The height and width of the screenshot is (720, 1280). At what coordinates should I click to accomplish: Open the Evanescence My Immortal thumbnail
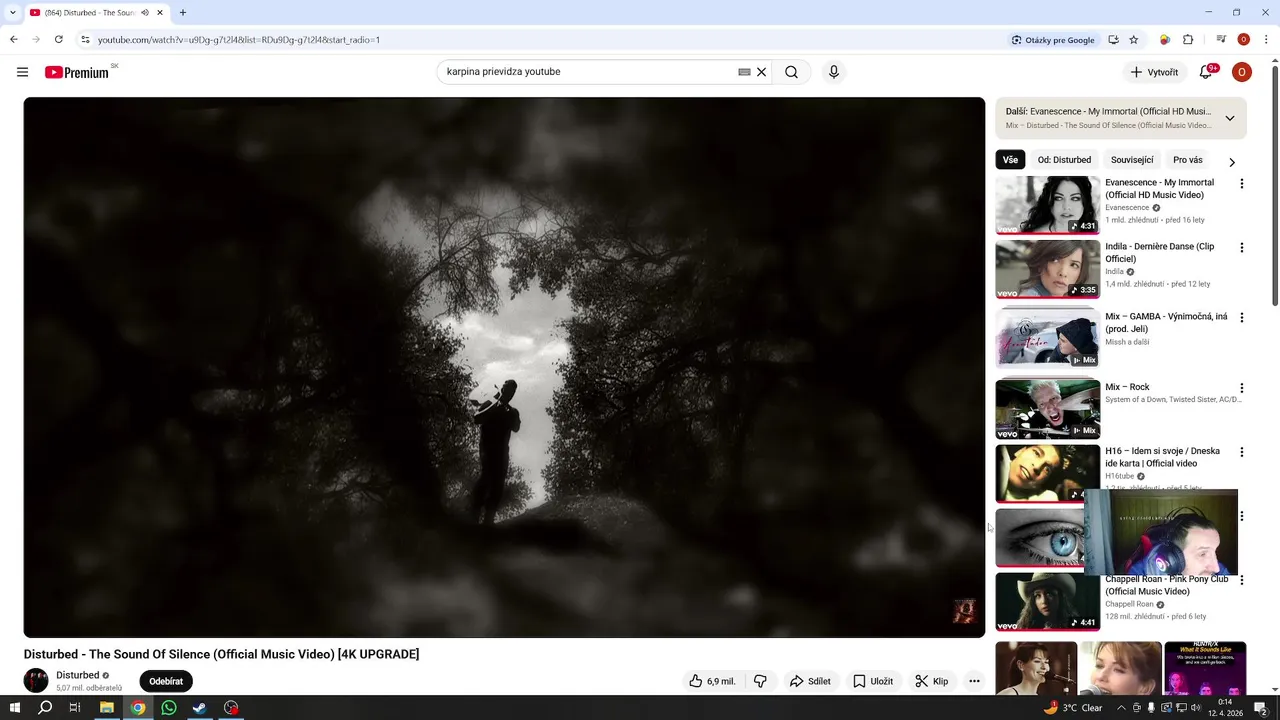point(1047,205)
